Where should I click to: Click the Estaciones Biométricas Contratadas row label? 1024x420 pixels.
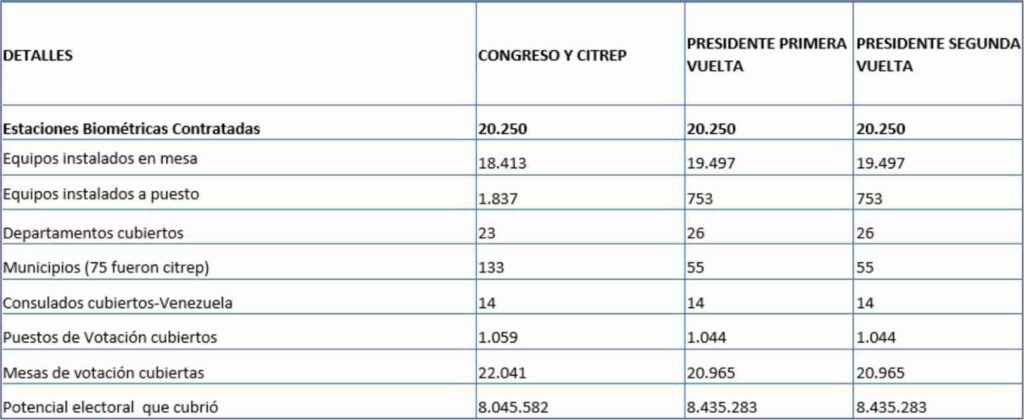(x=132, y=129)
